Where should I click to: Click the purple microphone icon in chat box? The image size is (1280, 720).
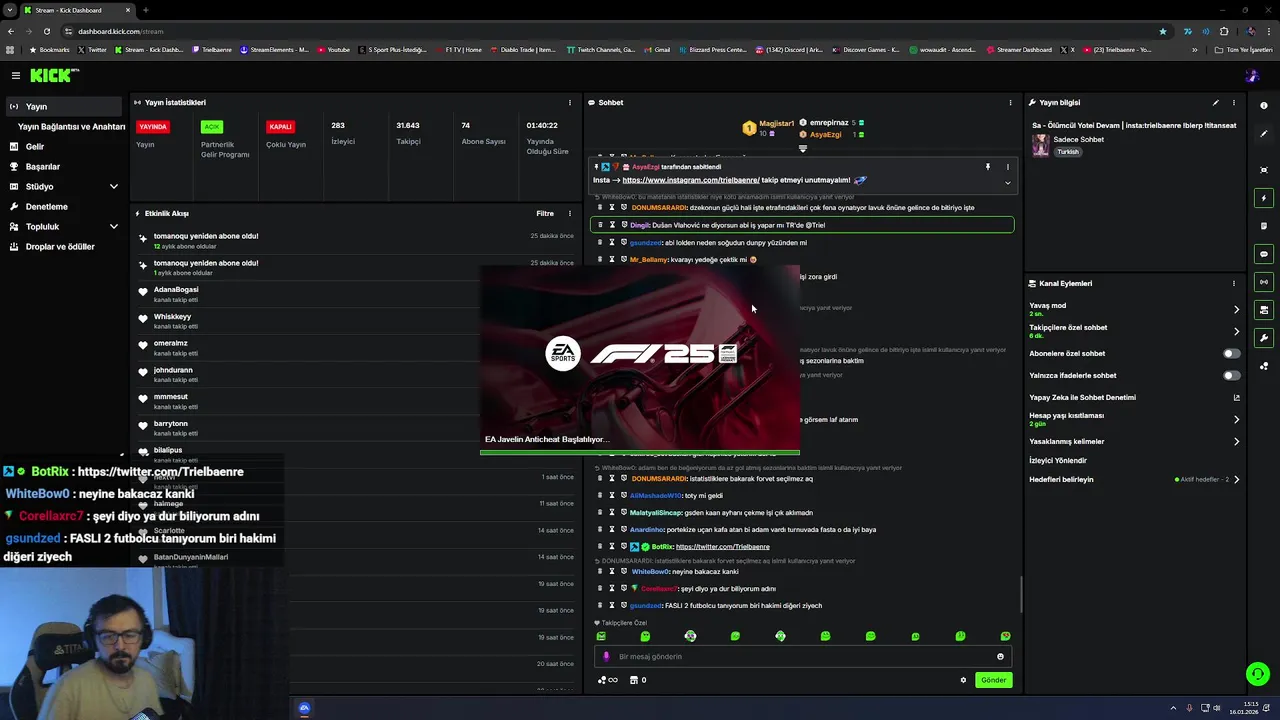point(606,657)
